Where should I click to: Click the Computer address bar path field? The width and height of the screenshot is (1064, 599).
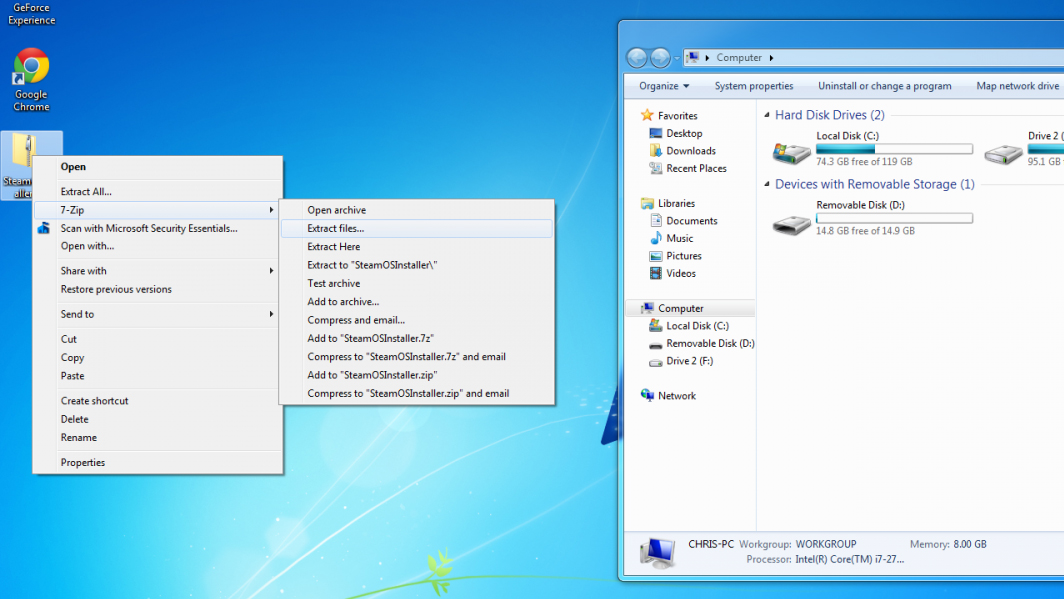click(873, 58)
